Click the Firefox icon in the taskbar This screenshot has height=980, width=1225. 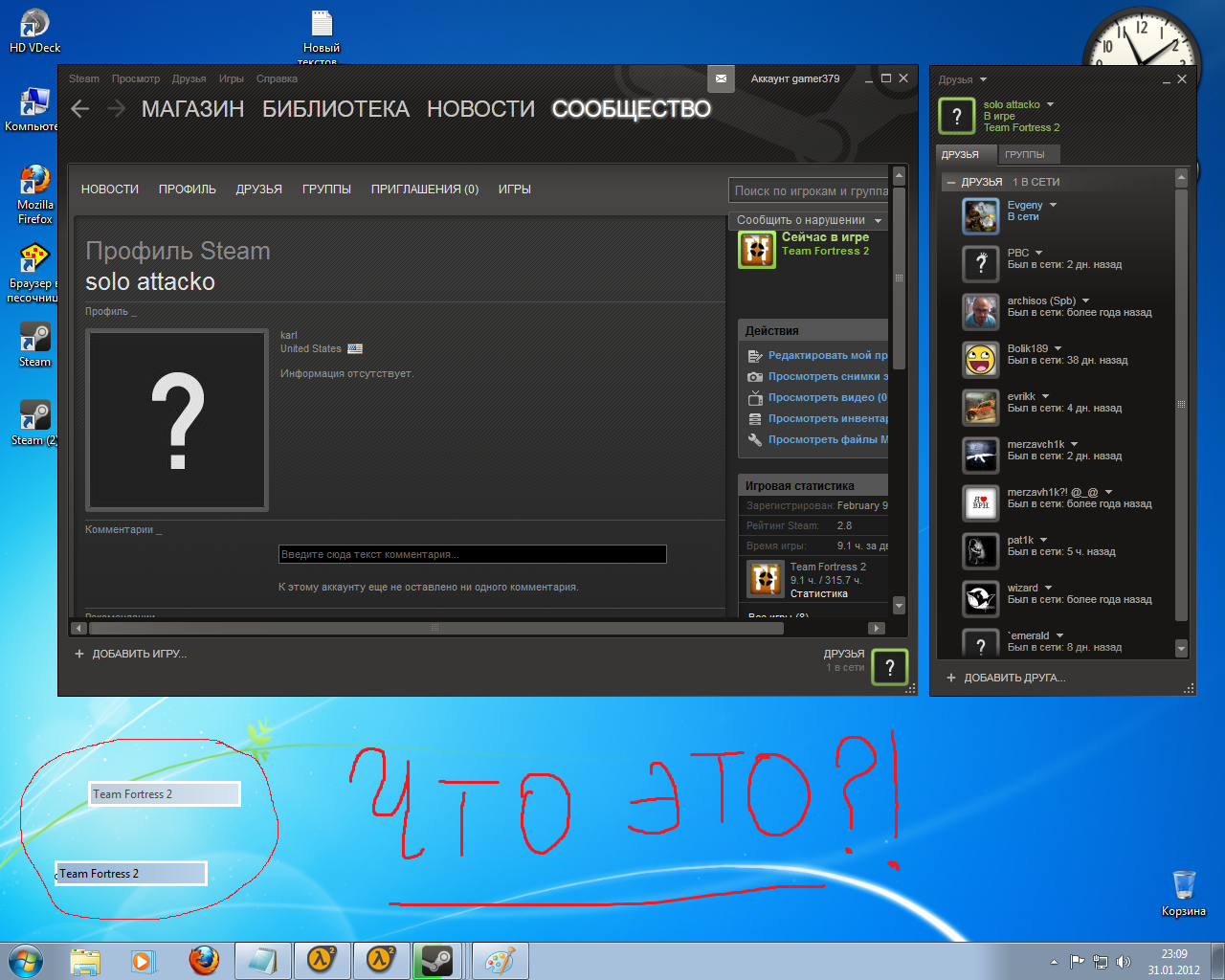click(x=203, y=960)
